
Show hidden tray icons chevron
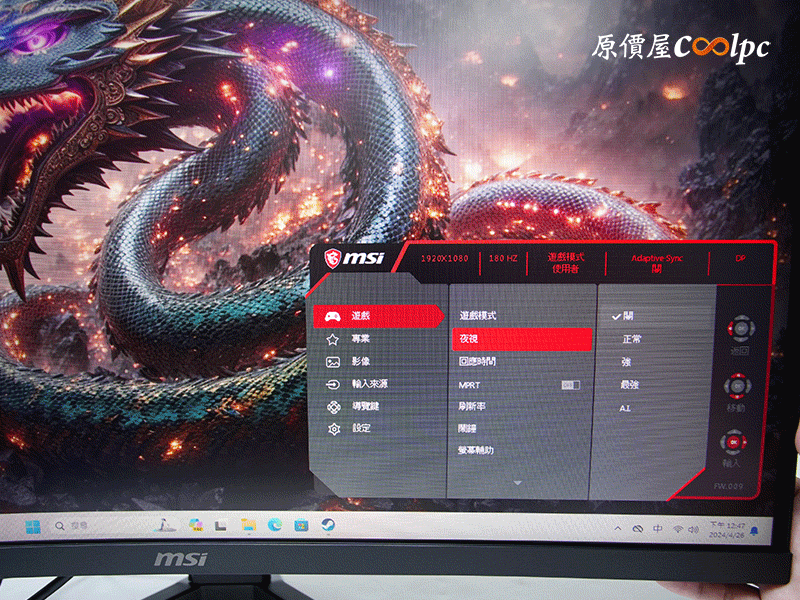click(618, 528)
